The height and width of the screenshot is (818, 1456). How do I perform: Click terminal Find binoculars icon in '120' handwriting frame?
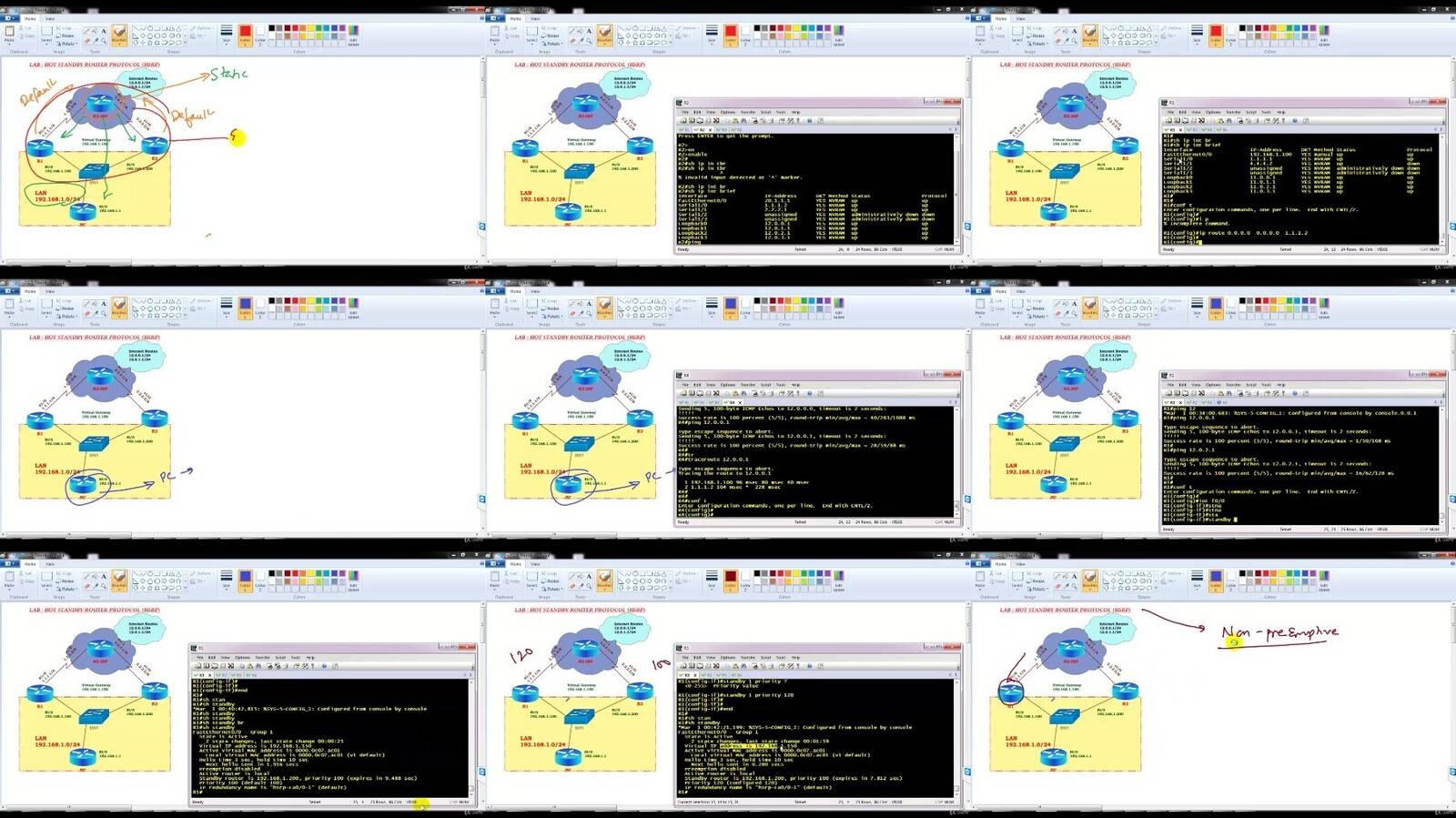(x=743, y=665)
